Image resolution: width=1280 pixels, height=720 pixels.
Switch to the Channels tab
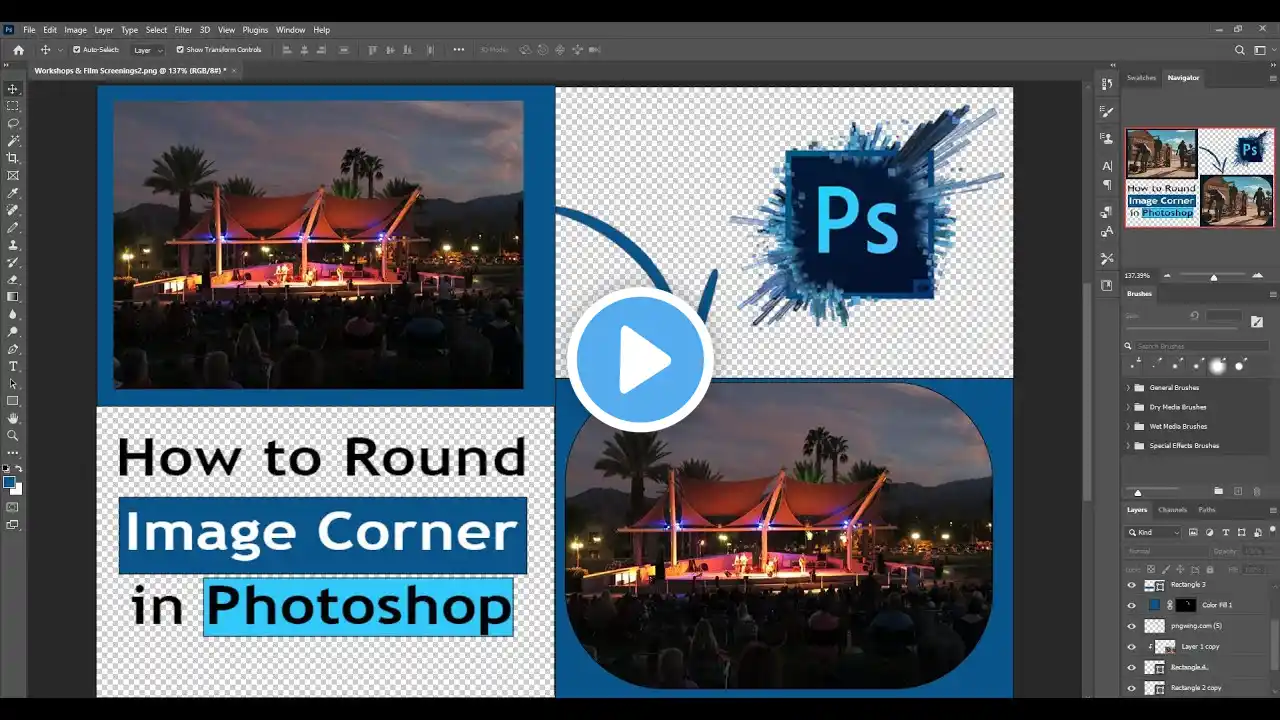point(1172,510)
